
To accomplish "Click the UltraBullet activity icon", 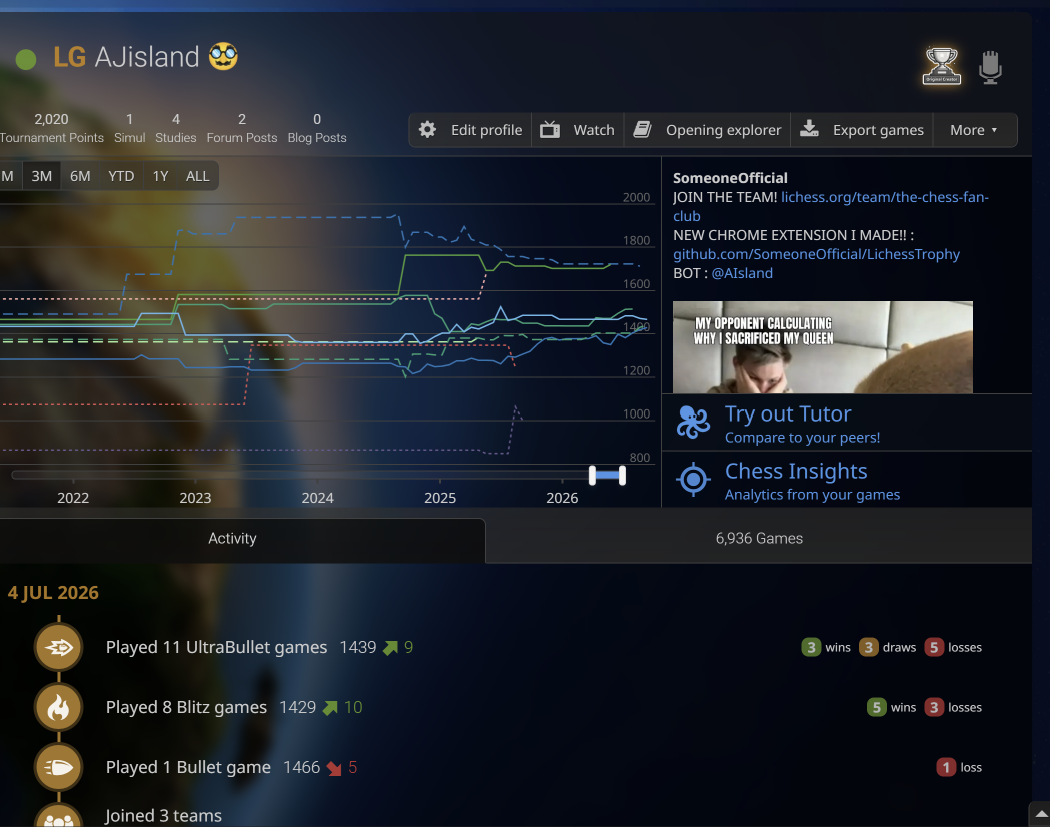I will tap(59, 647).
